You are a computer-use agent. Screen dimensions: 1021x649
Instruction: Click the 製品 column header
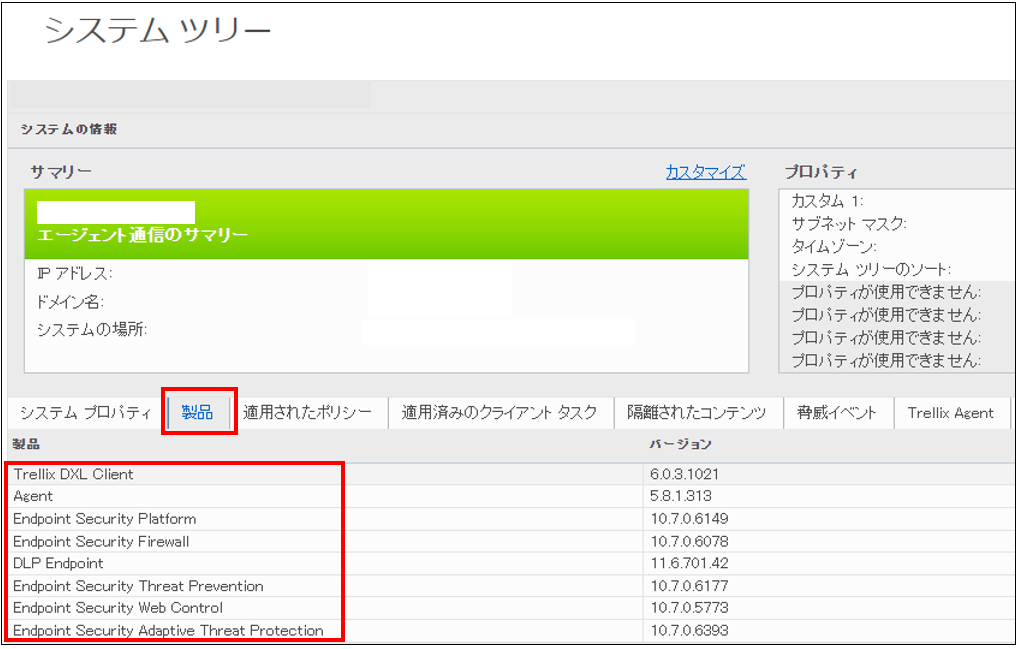coord(26,444)
